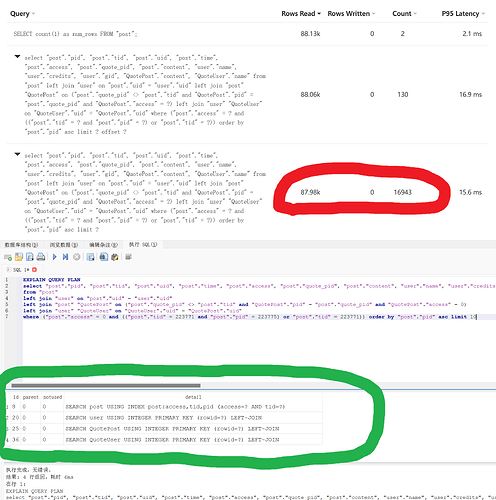
Task: Open the P95 Latency column sort dropdown
Action: tap(483, 14)
